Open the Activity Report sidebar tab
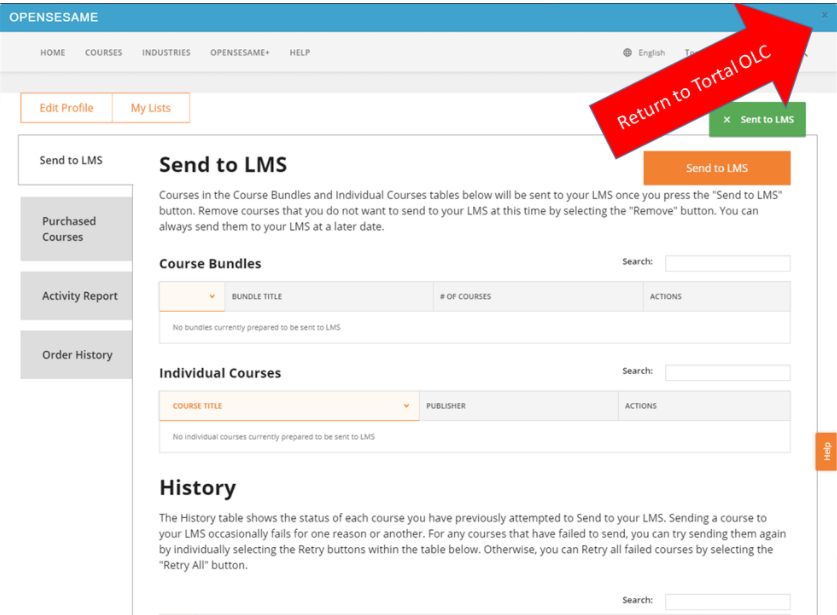Image resolution: width=837 pixels, height=615 pixels. [76, 296]
